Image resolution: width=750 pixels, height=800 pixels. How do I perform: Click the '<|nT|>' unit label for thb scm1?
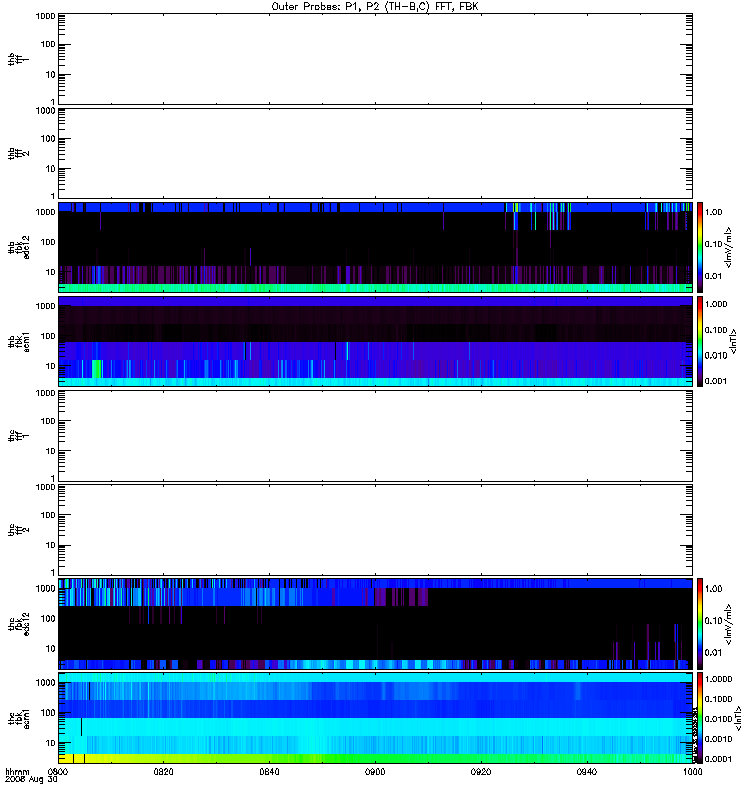click(x=733, y=341)
